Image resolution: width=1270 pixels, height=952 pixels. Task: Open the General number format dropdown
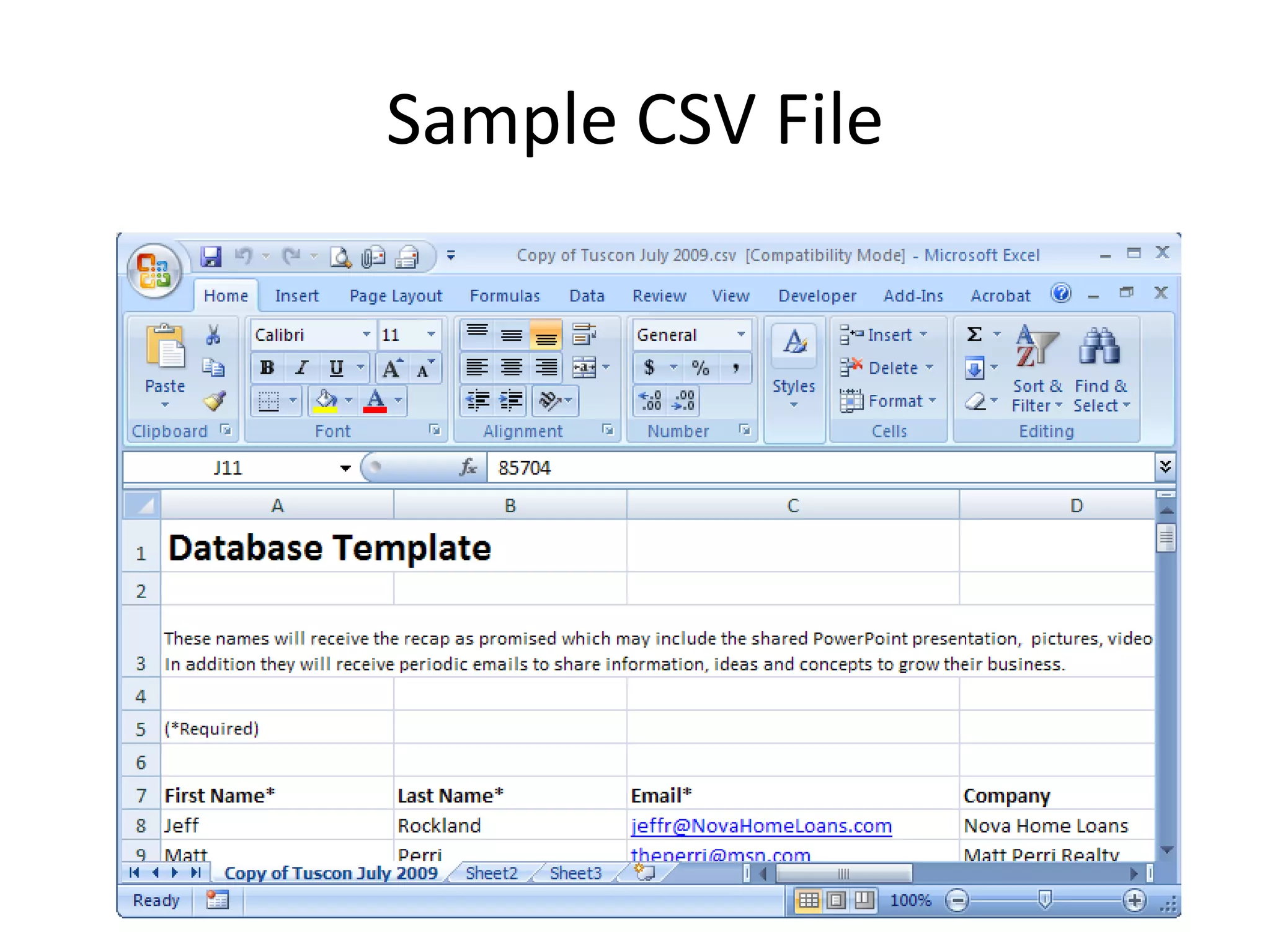pos(740,335)
